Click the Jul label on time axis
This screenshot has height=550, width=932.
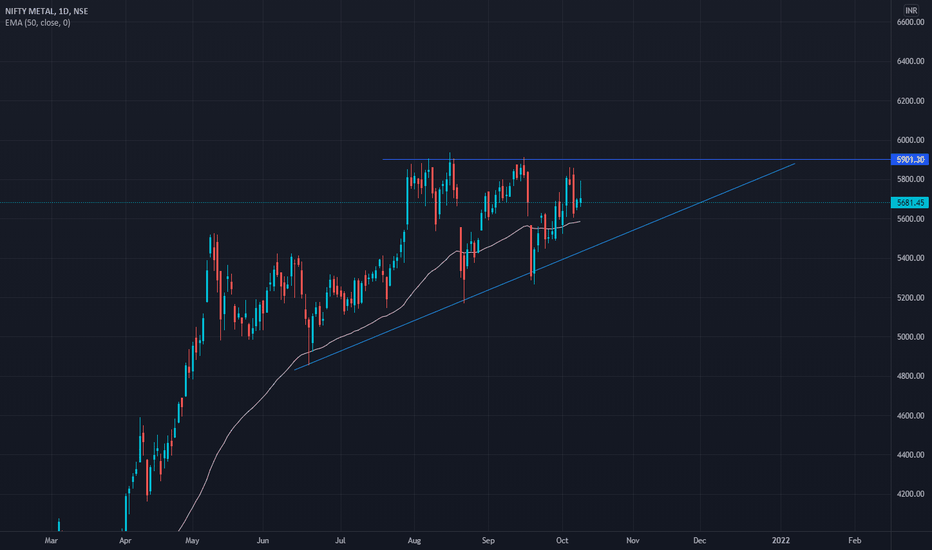click(x=340, y=540)
